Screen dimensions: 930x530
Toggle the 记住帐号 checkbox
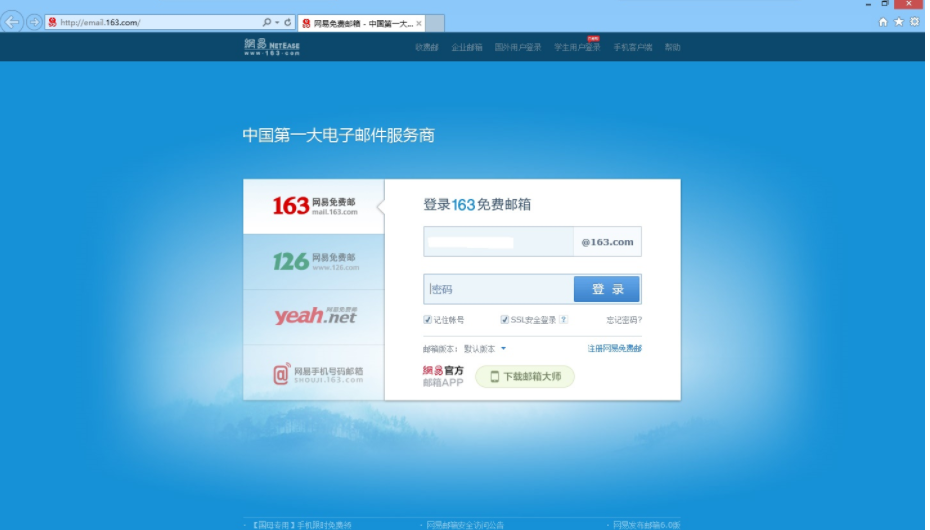(427, 320)
